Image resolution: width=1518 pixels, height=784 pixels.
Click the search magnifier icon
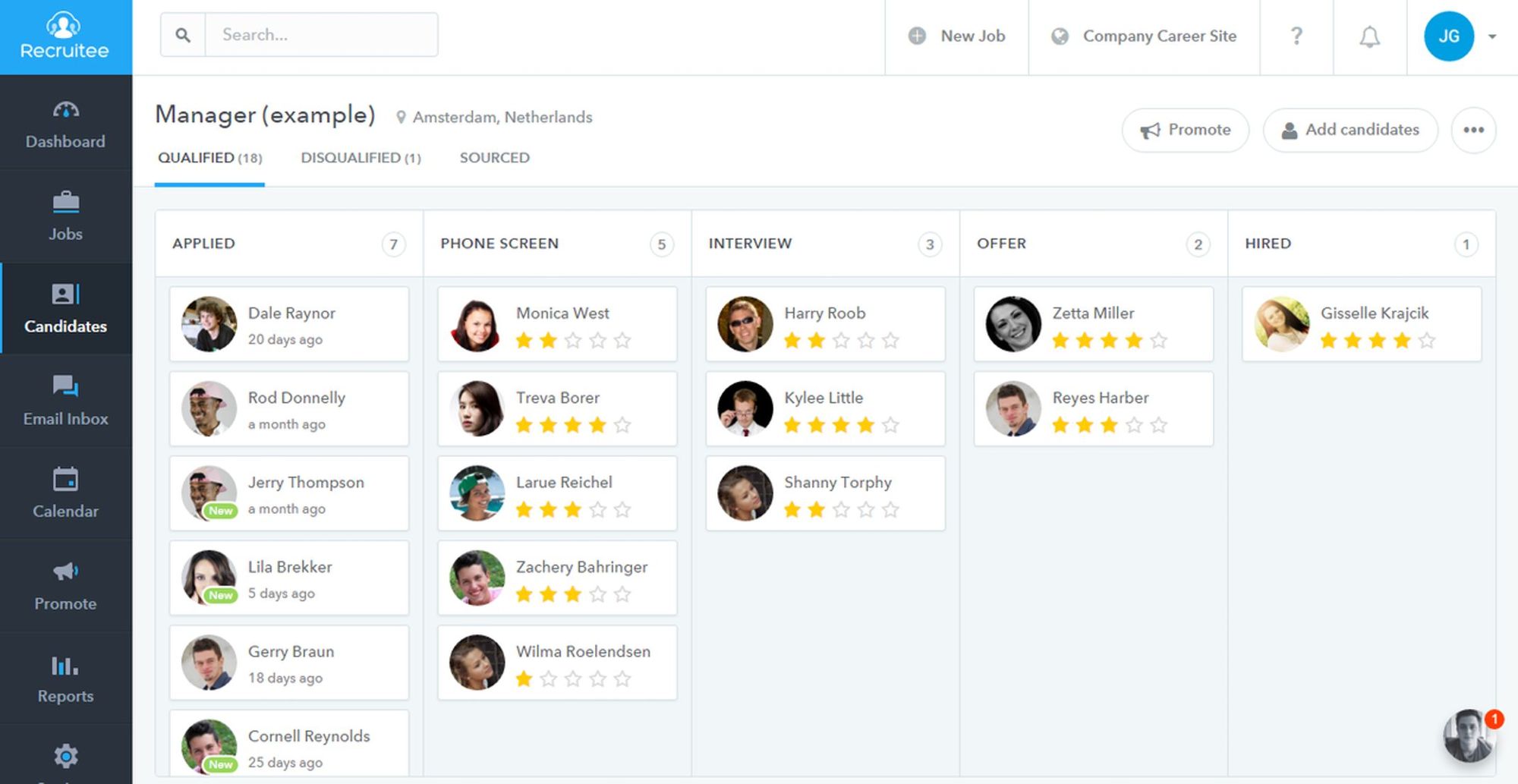[181, 34]
